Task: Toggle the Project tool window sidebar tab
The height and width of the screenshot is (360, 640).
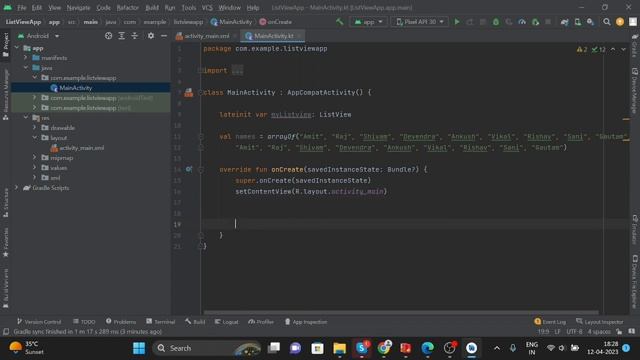Action: point(5,44)
